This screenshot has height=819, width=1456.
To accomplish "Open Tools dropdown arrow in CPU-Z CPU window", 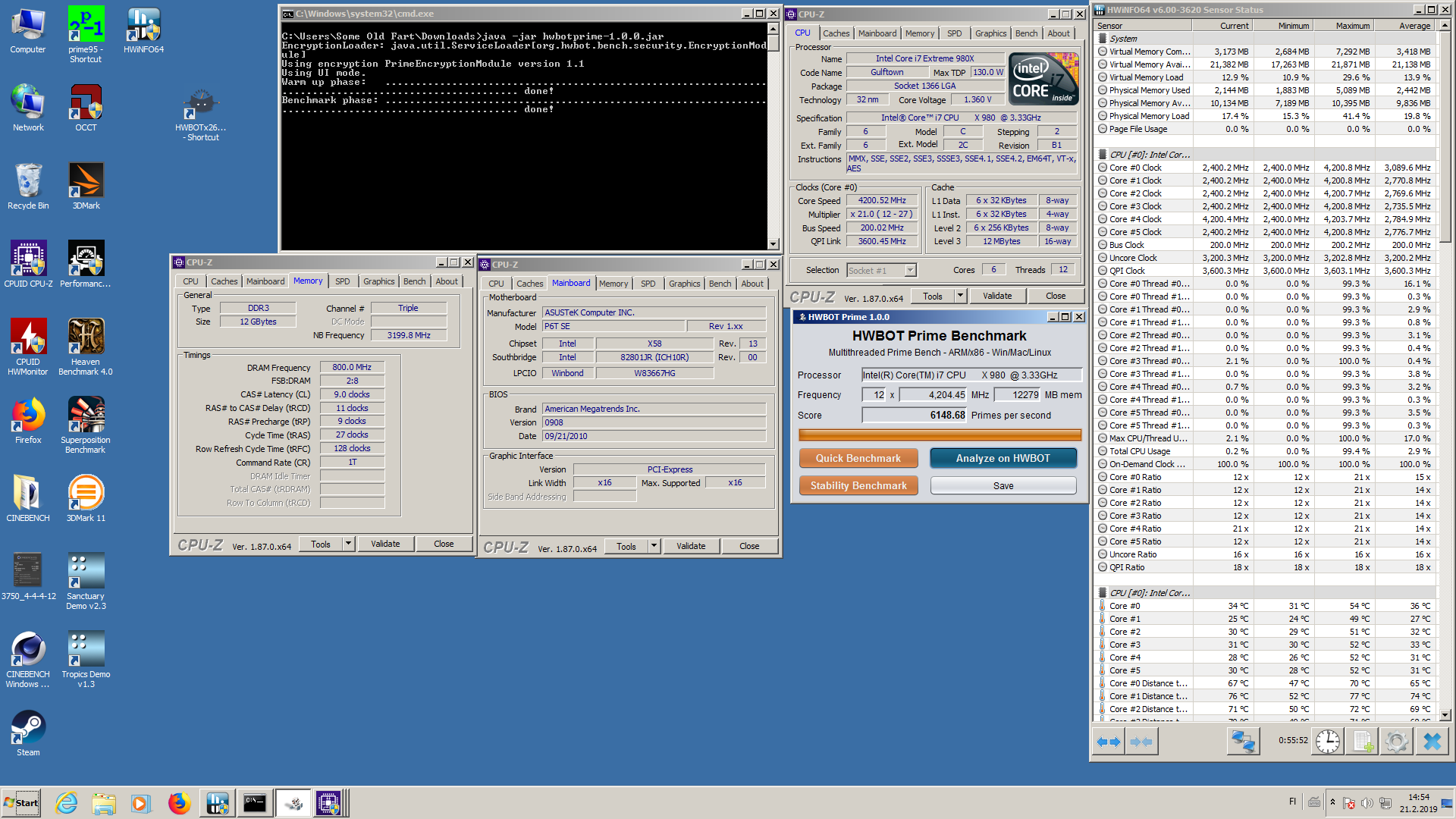I will point(960,296).
